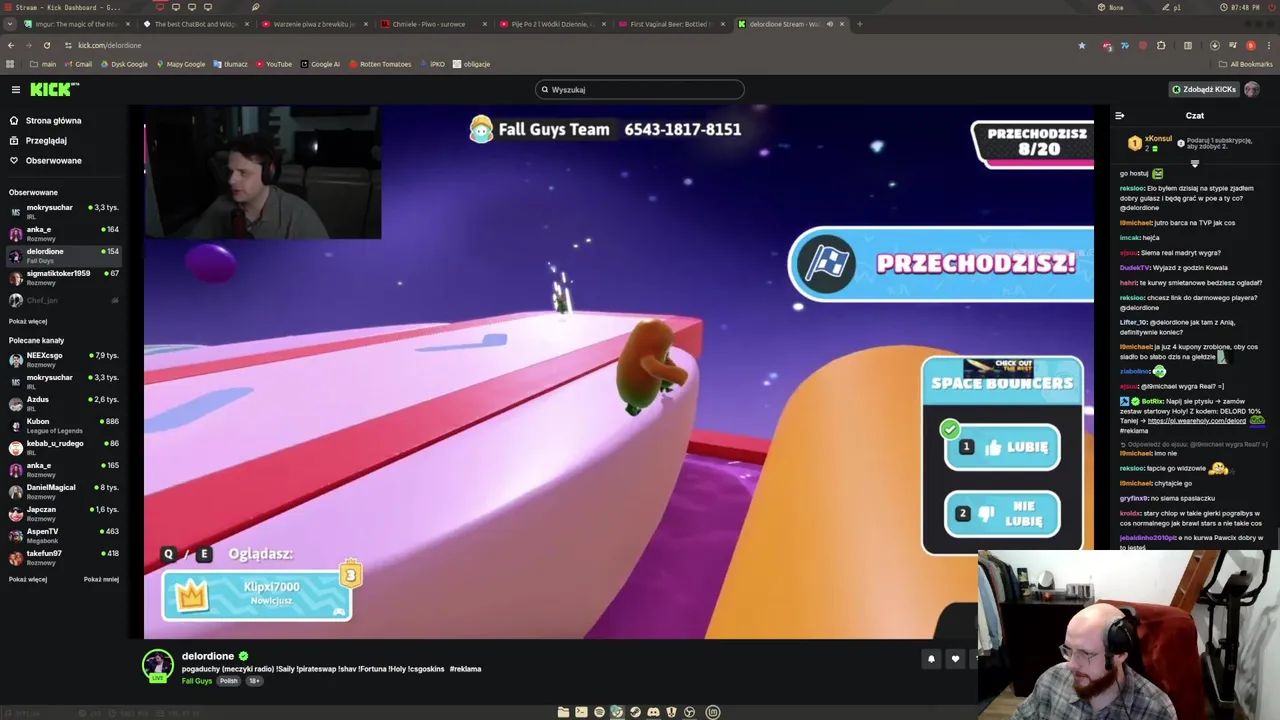Mute the delordione Stream tab audio
This screenshot has width=1280, height=720.
[x=829, y=24]
